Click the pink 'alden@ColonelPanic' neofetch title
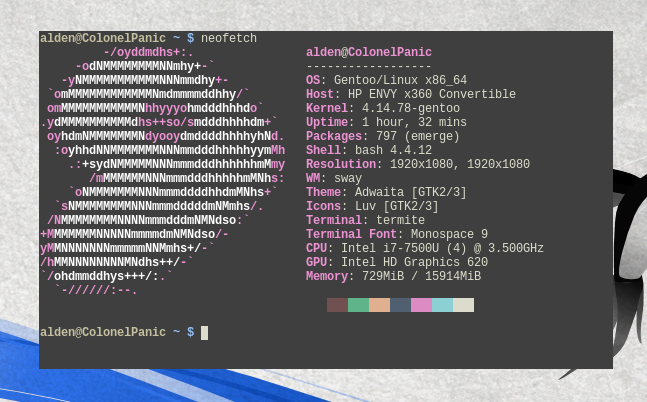The image size is (647, 402). (369, 52)
